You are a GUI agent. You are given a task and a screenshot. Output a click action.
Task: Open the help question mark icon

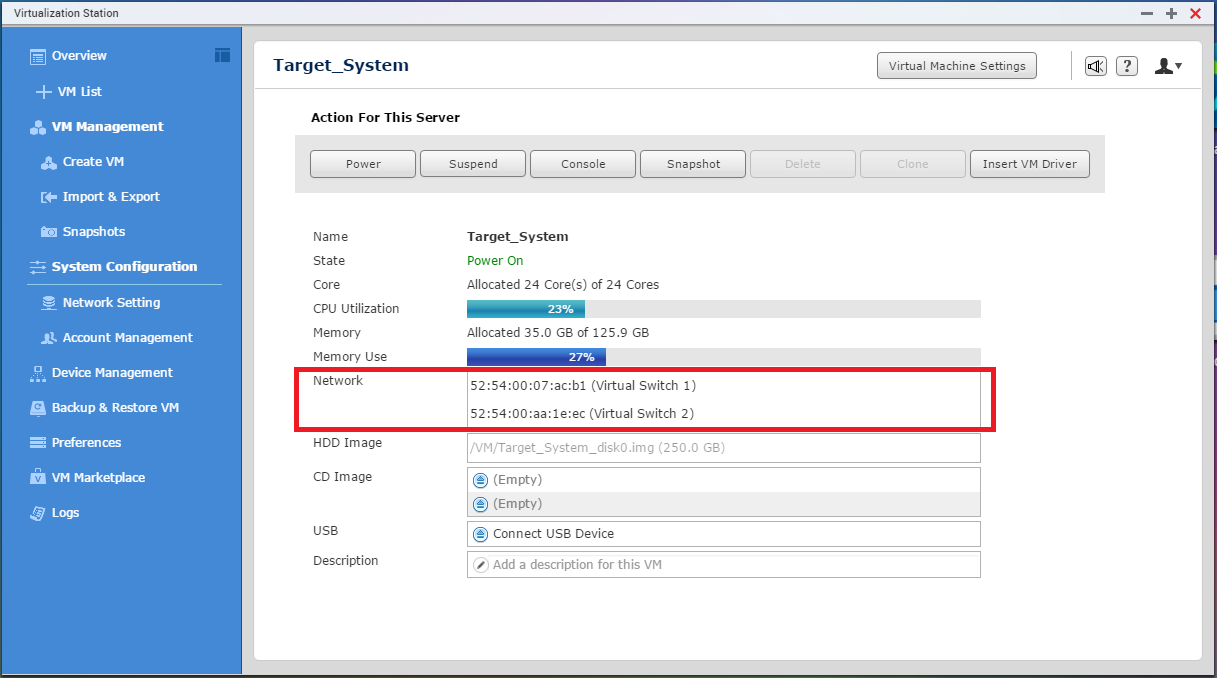1127,66
